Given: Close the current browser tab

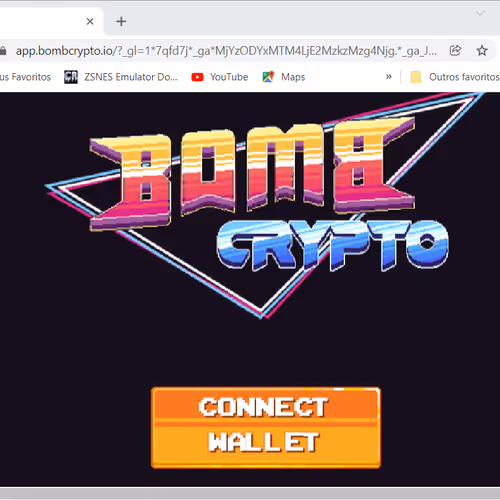Looking at the screenshot, I should point(90,21).
